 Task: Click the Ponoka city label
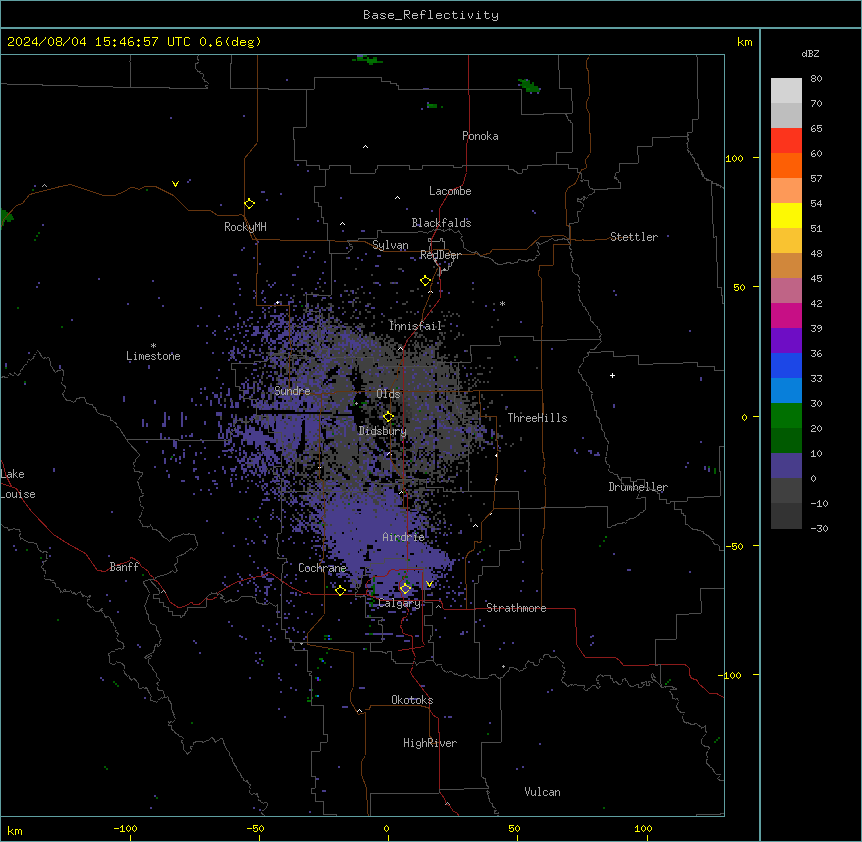click(480, 136)
